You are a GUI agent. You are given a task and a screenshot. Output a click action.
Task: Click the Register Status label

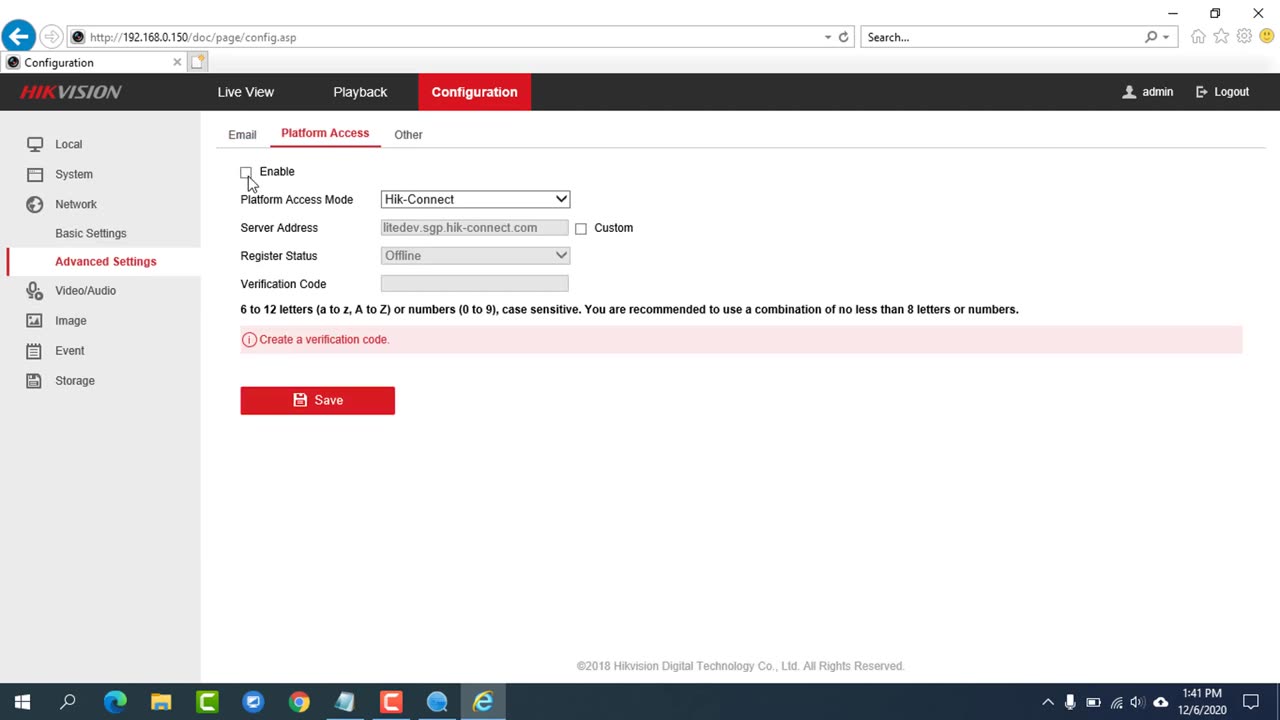pyautogui.click(x=279, y=256)
